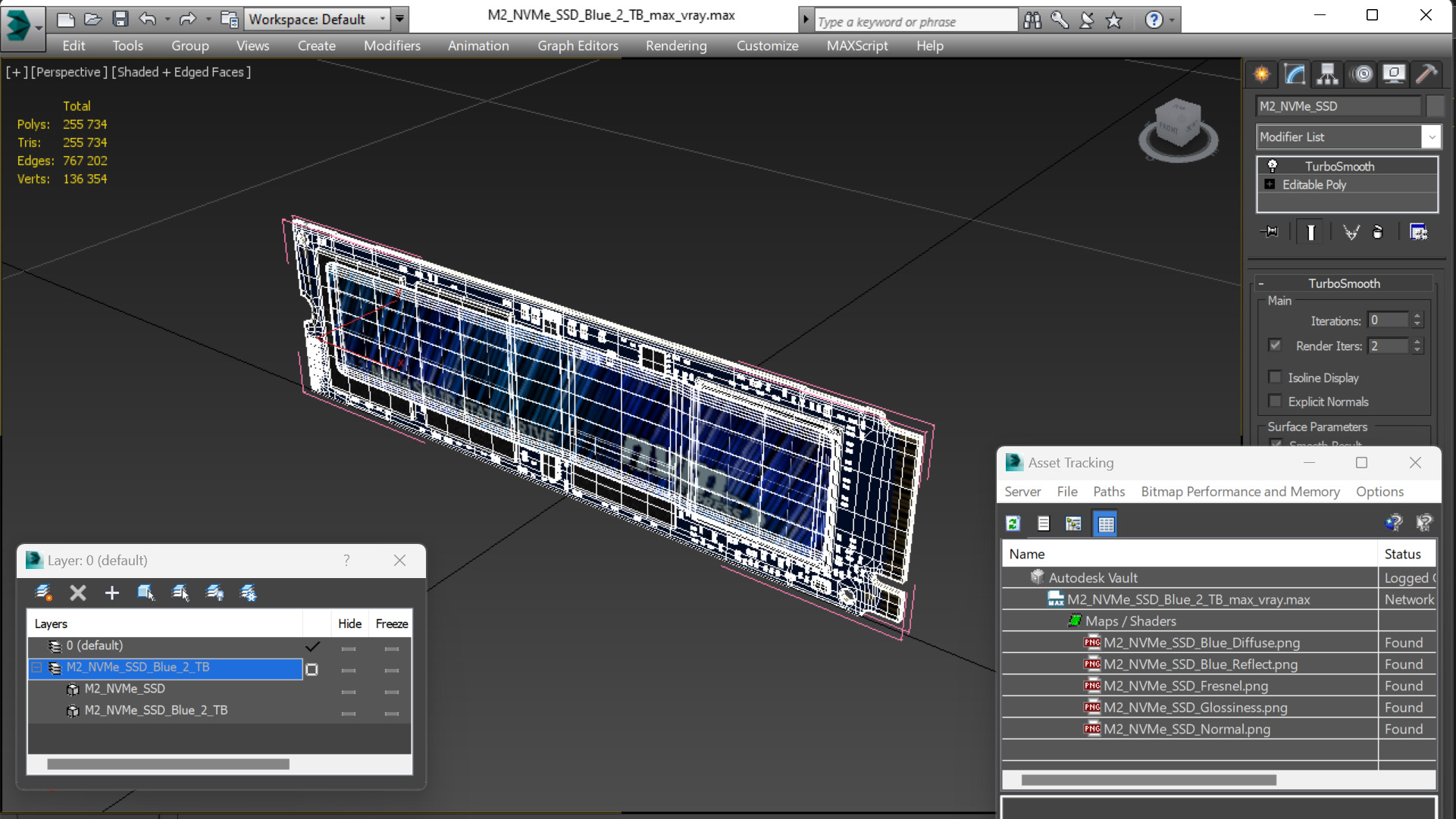
Task: Switch to the Display command panel tab
Action: [1393, 74]
